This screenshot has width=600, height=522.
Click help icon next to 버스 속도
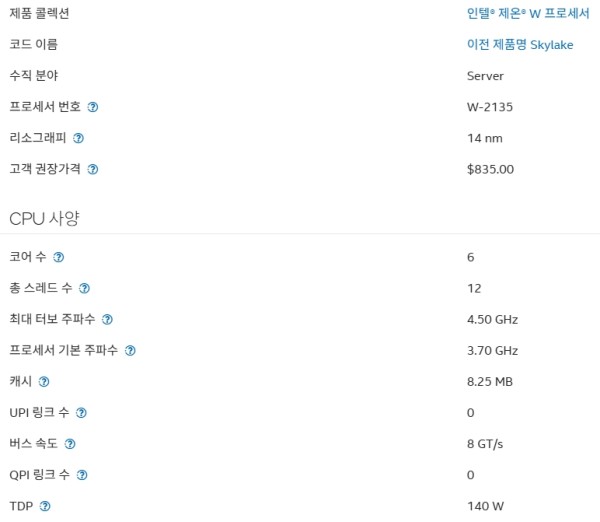point(70,444)
